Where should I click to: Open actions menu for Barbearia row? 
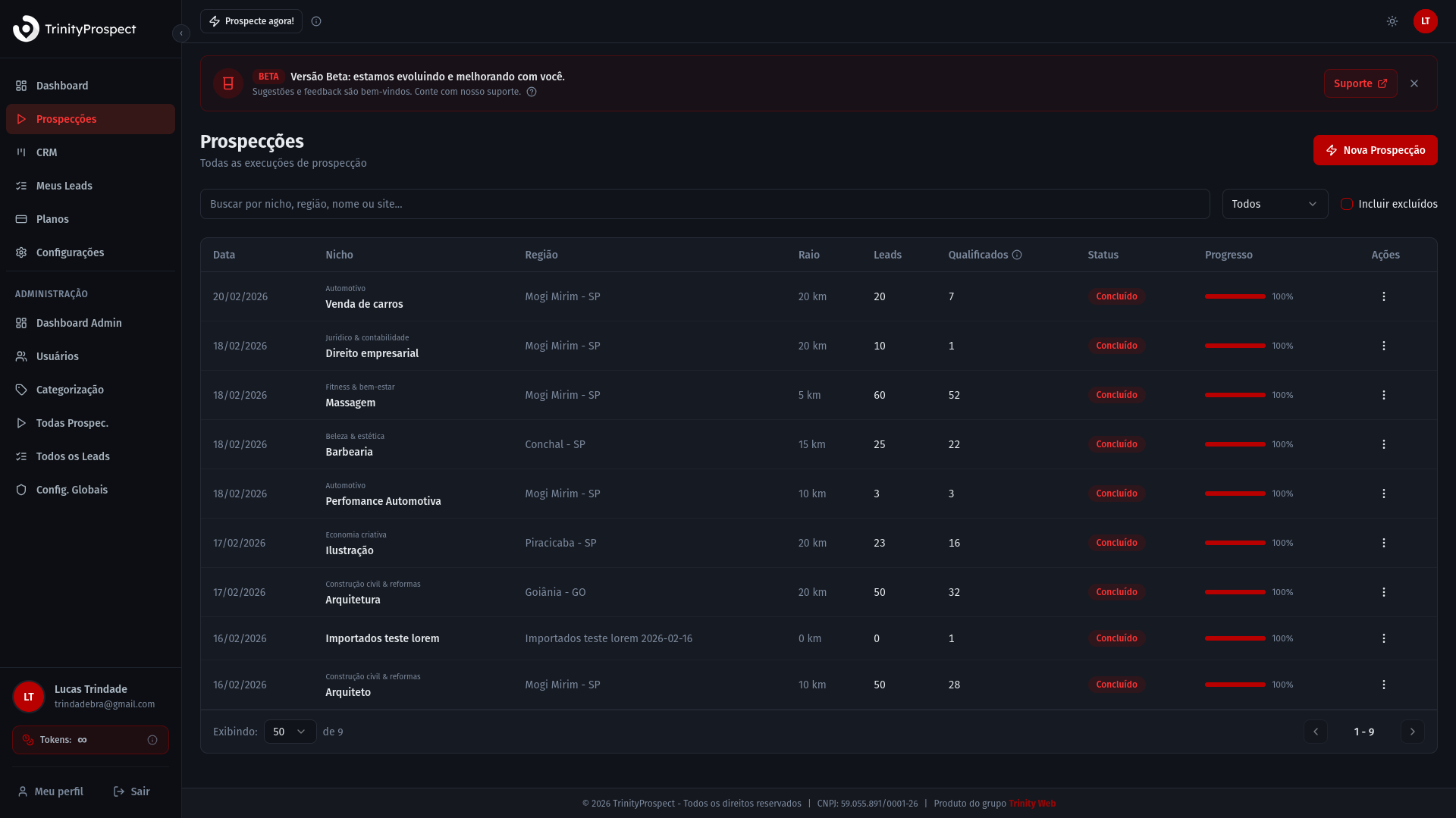pyautogui.click(x=1383, y=444)
